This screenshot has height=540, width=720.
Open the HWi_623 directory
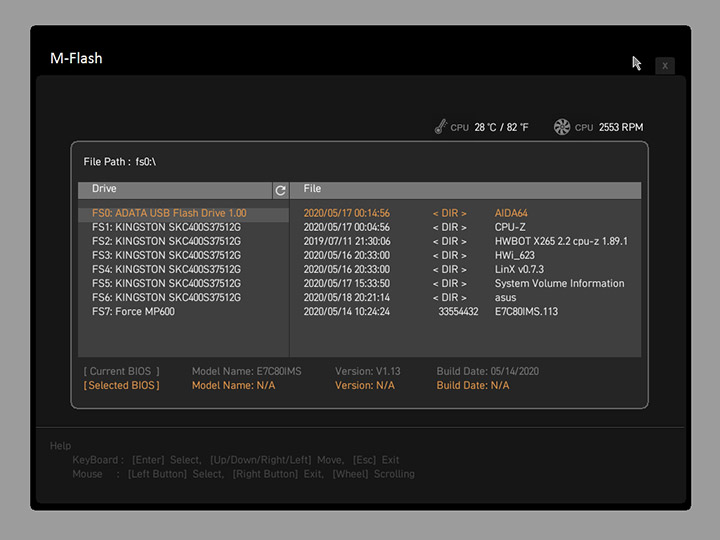point(515,255)
